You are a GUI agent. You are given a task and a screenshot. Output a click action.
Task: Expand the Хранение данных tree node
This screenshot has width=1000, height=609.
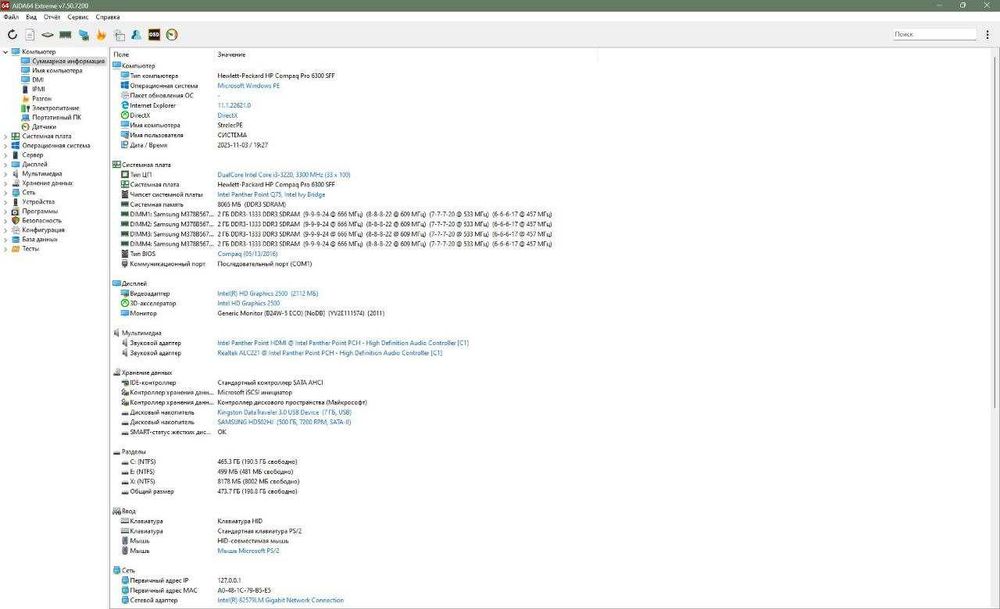pyautogui.click(x=6, y=183)
